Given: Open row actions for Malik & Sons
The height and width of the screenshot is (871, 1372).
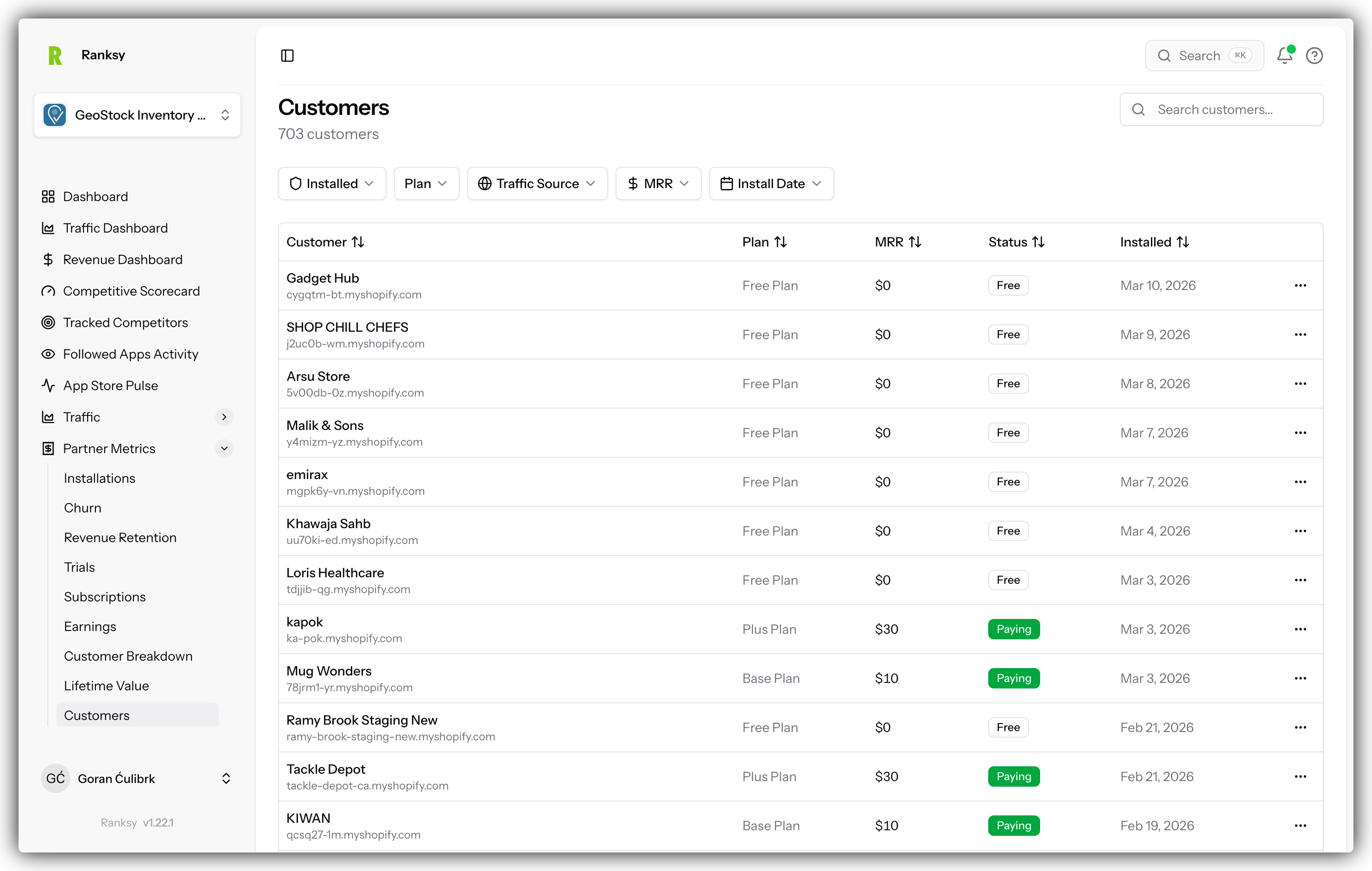Looking at the screenshot, I should pos(1300,432).
